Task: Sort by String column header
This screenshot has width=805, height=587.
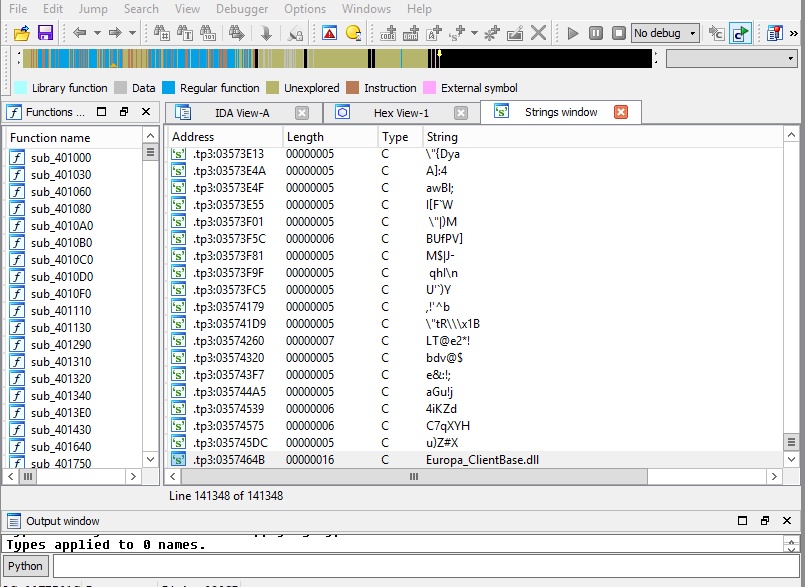Action: (603, 137)
